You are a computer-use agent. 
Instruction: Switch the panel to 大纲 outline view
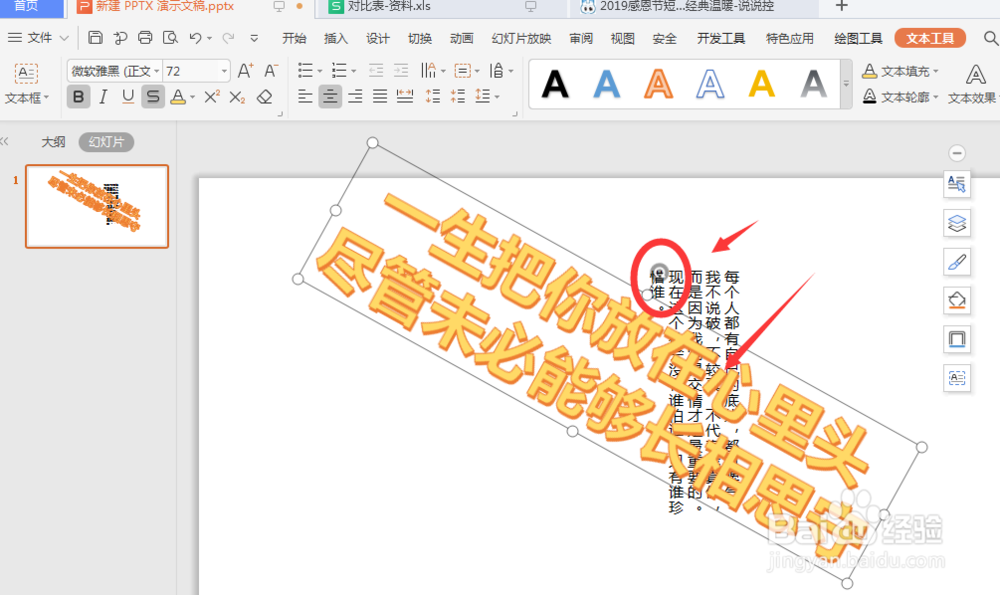54,142
